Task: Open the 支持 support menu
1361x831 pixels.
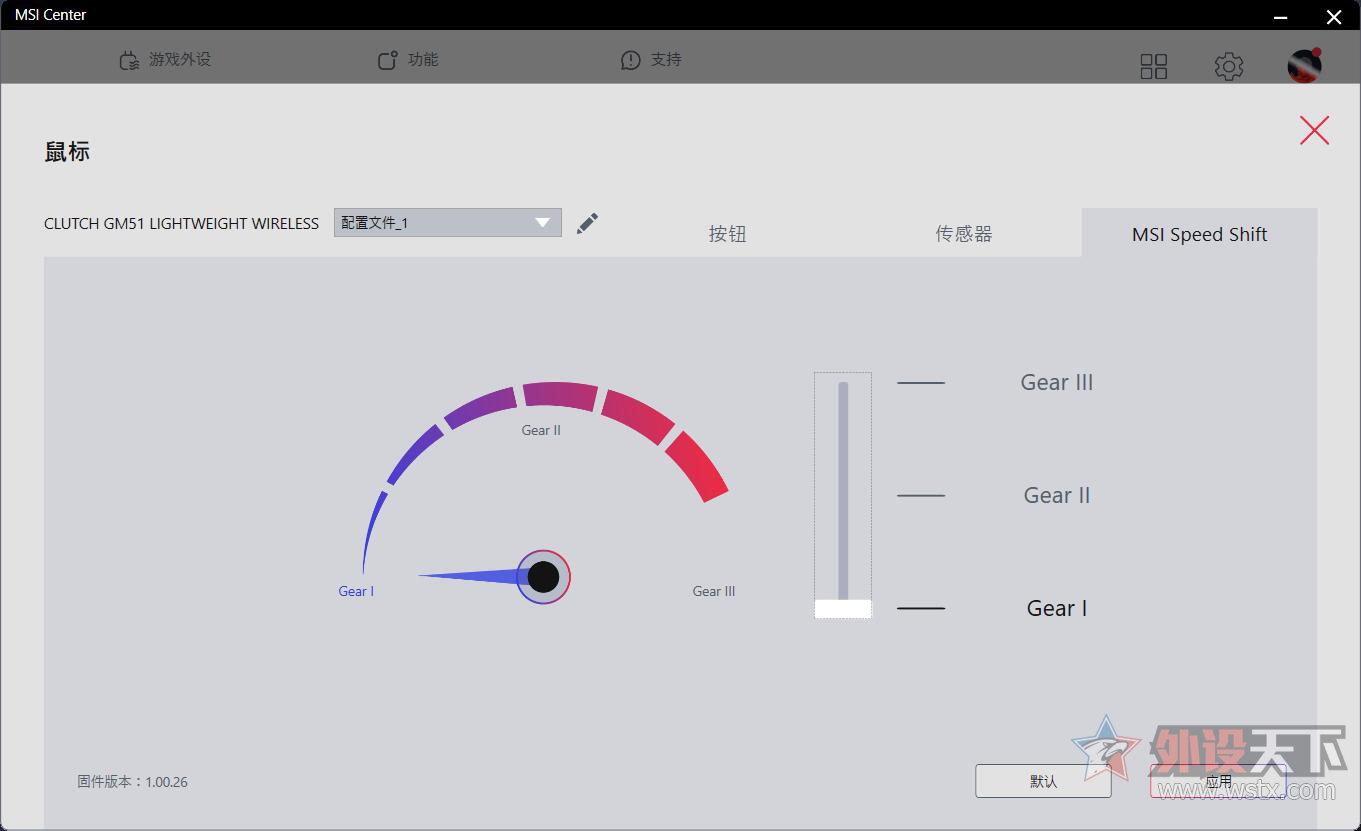Action: click(x=651, y=60)
